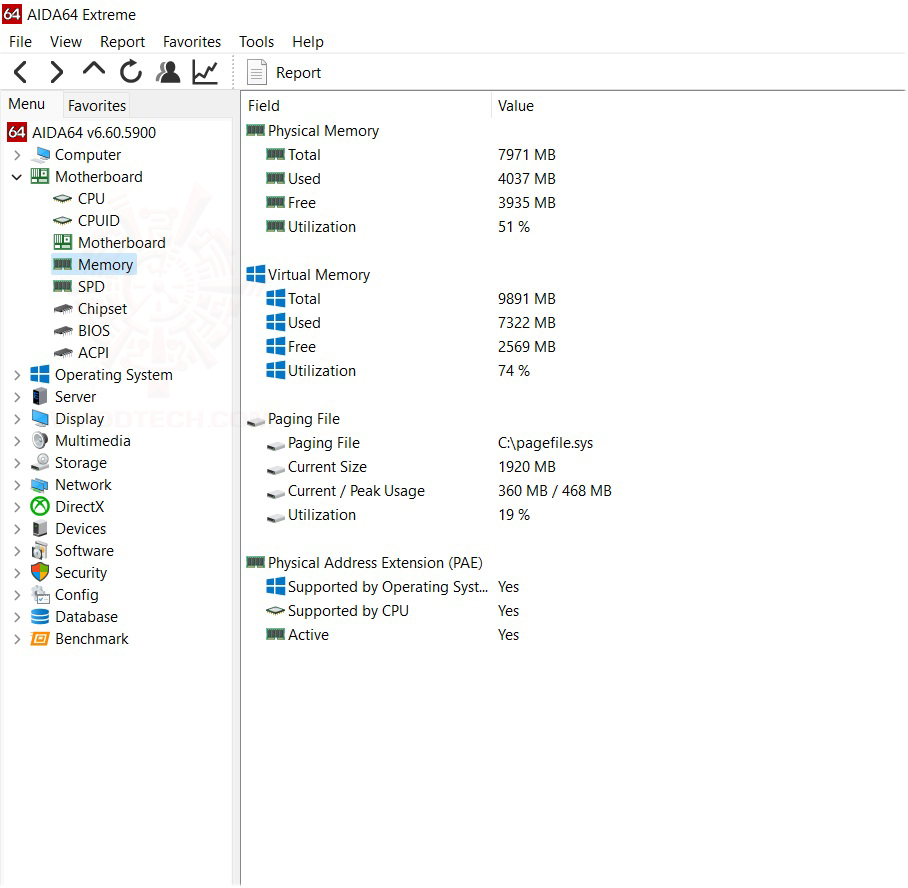Expand the Network node

coord(17,485)
